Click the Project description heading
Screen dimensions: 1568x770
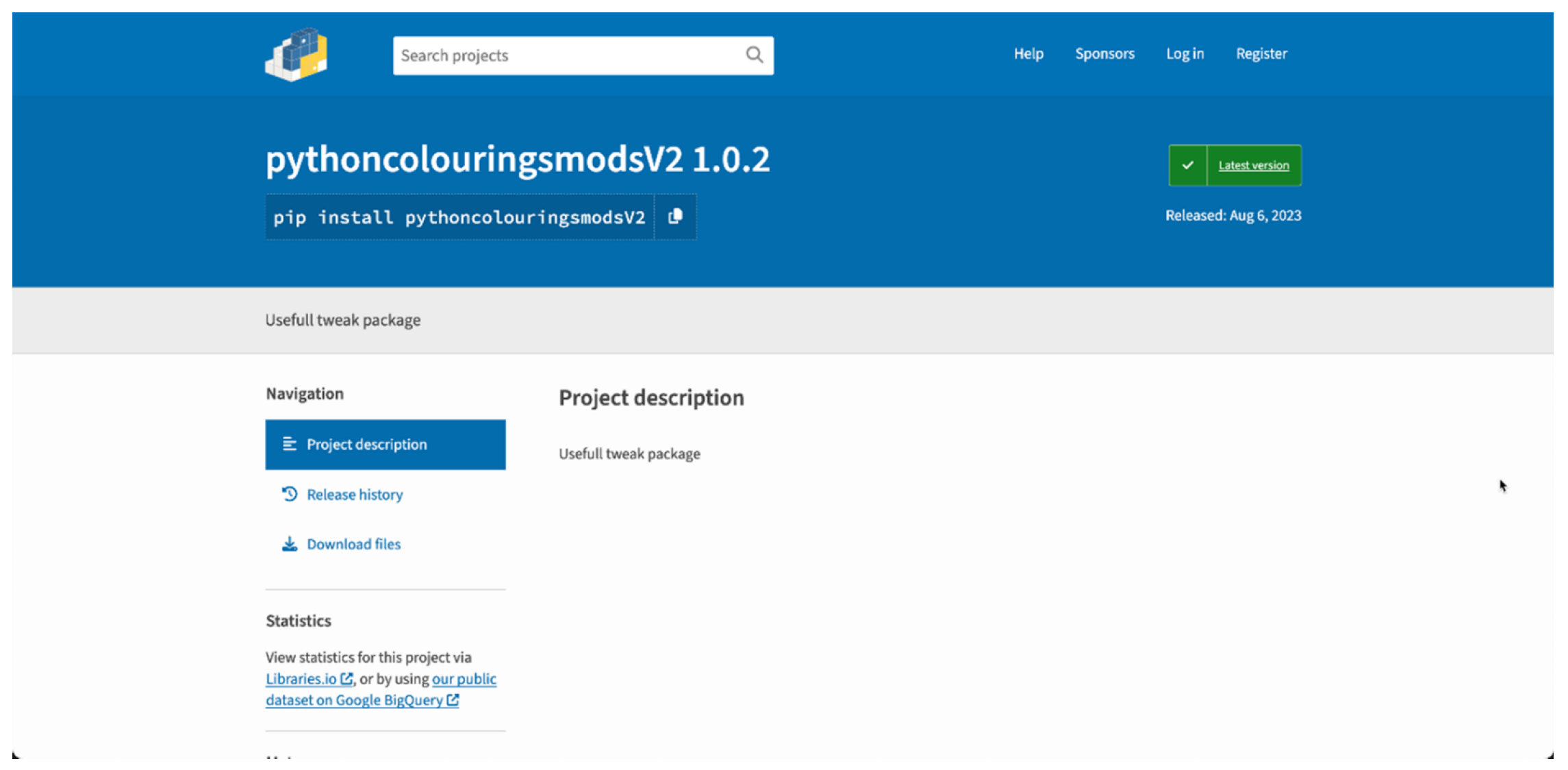[x=651, y=397]
